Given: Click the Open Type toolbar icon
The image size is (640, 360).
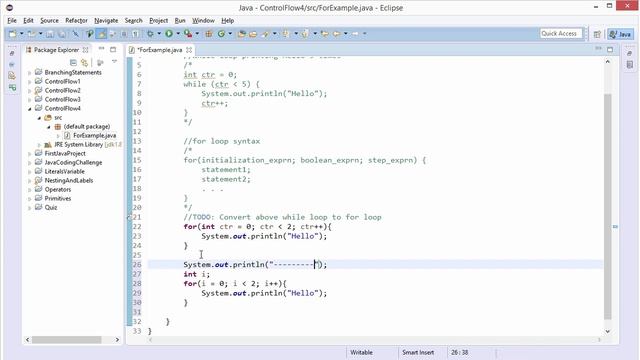Looking at the screenshot, I should pos(241,34).
